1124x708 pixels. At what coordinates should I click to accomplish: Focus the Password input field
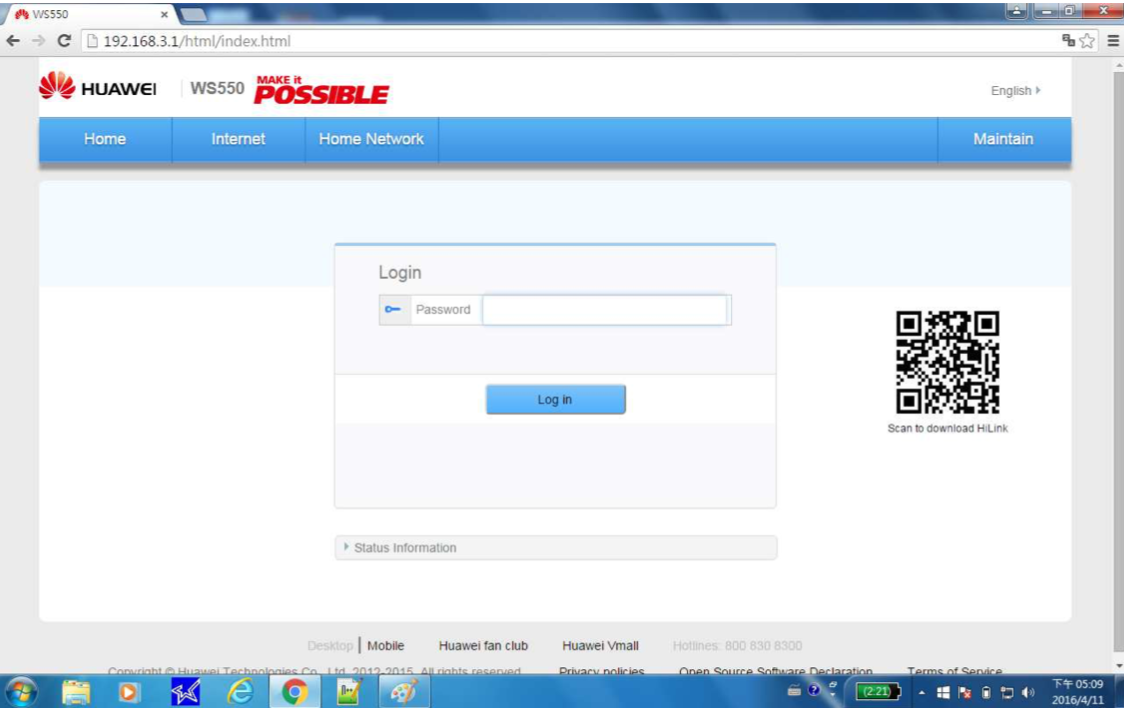point(605,310)
